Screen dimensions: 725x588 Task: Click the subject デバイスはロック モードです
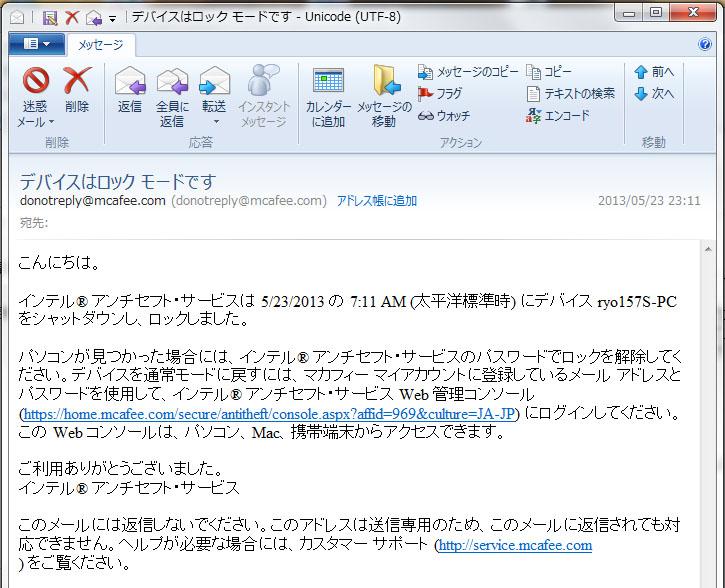[118, 182]
